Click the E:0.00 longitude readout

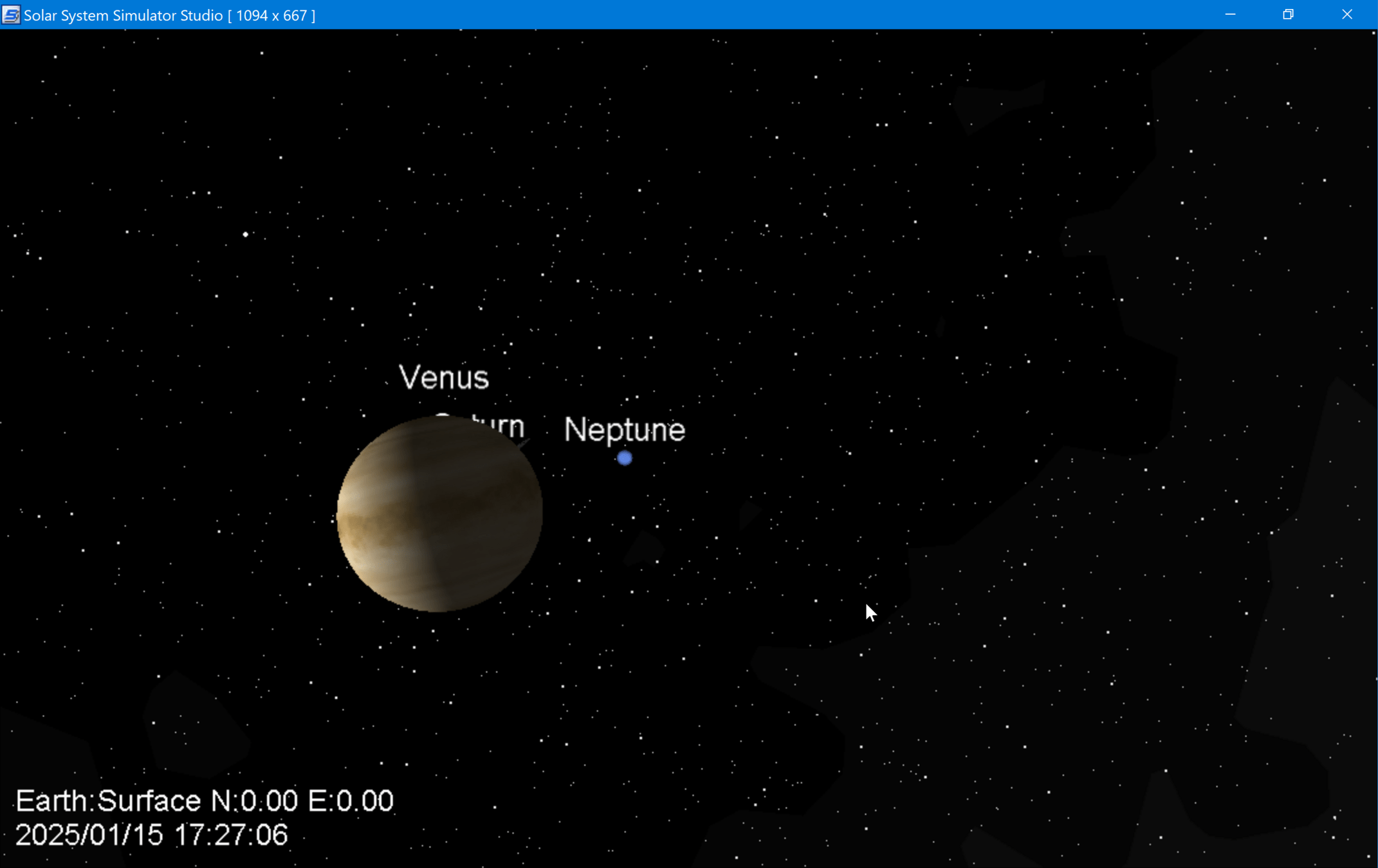[351, 801]
